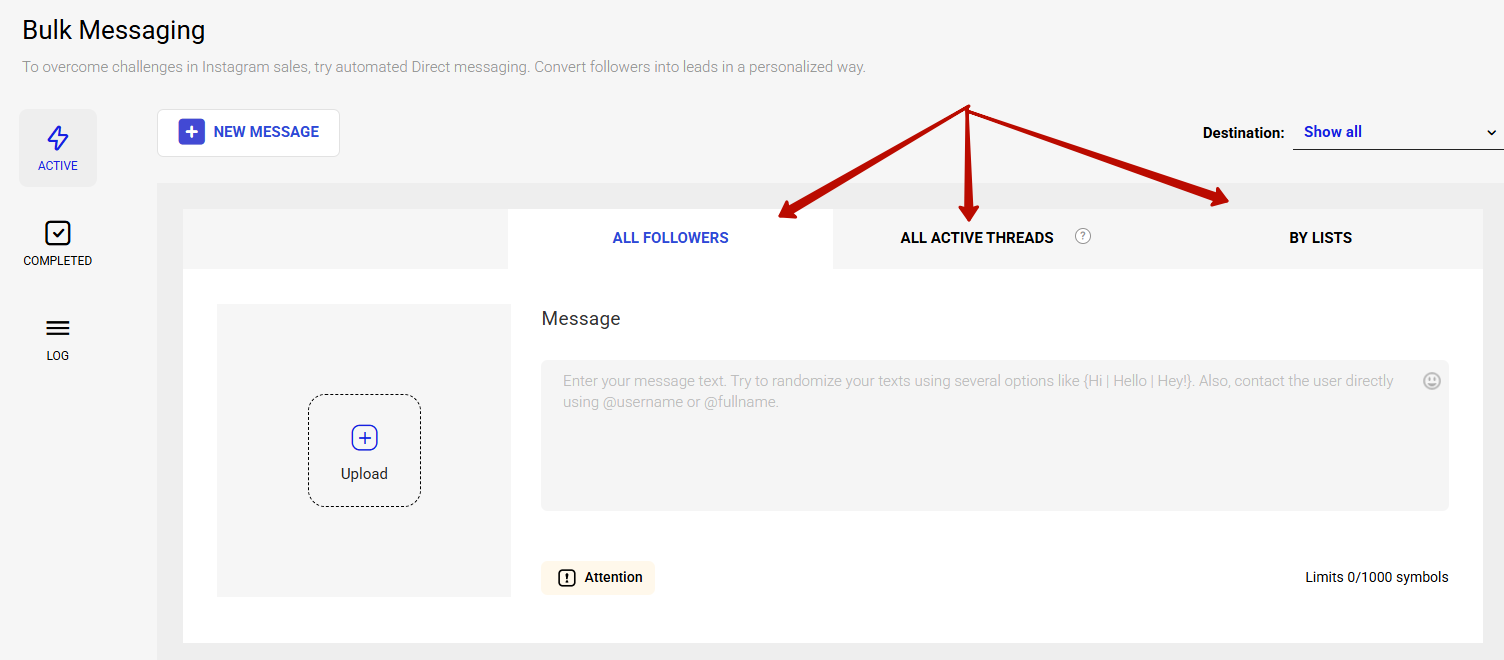Expand the Destination dropdown chevron arrow

click(x=1491, y=133)
